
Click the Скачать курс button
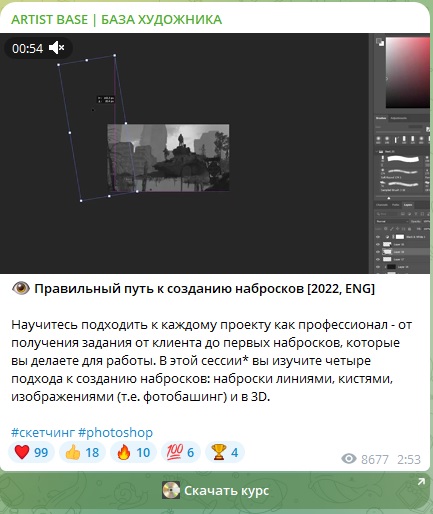[x=215, y=490]
